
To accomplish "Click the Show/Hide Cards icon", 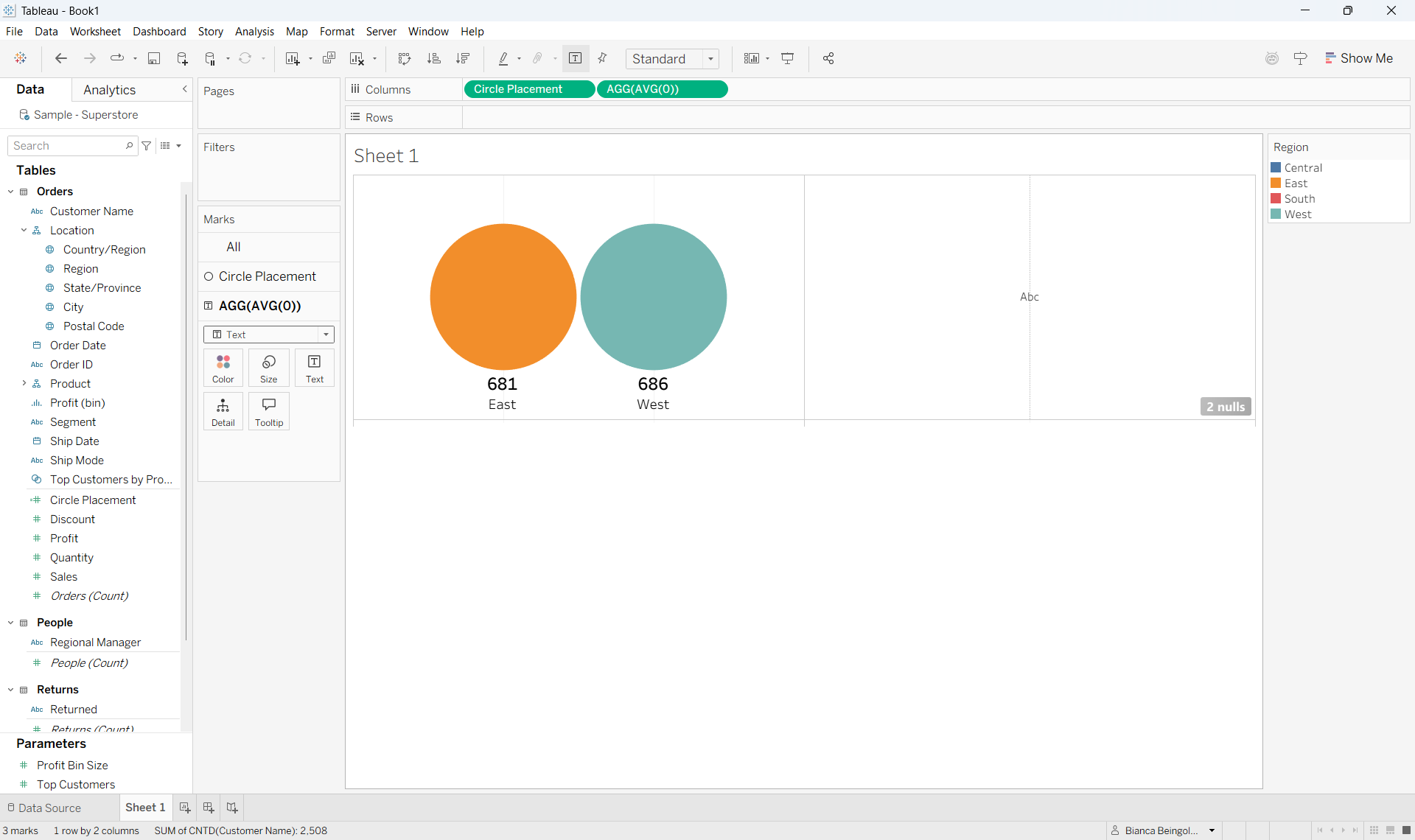I will [x=752, y=58].
